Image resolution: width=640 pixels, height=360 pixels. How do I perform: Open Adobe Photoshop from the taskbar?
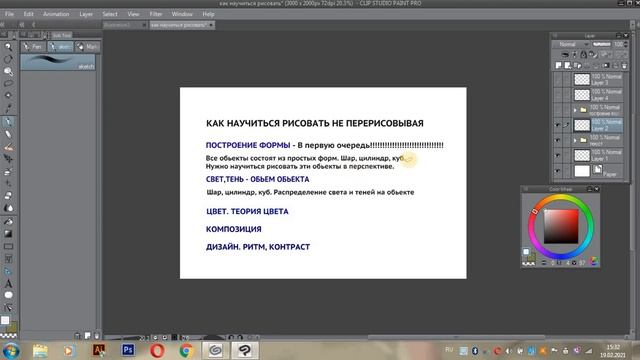[128, 350]
